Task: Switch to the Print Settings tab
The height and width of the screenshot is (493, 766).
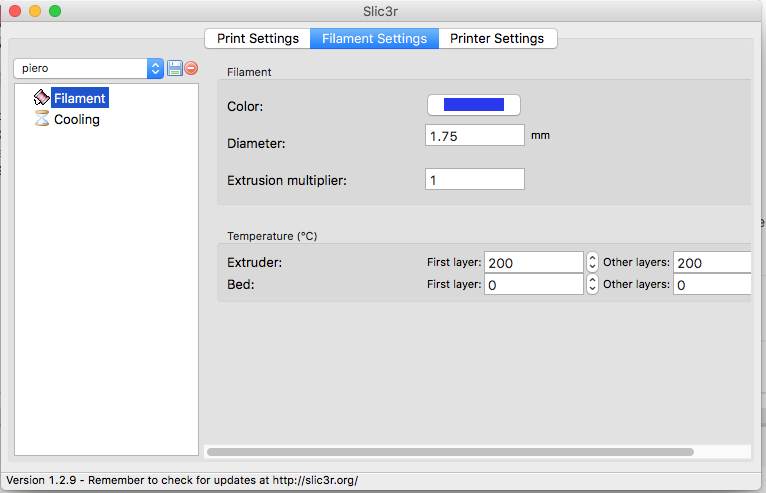Action: coord(258,38)
